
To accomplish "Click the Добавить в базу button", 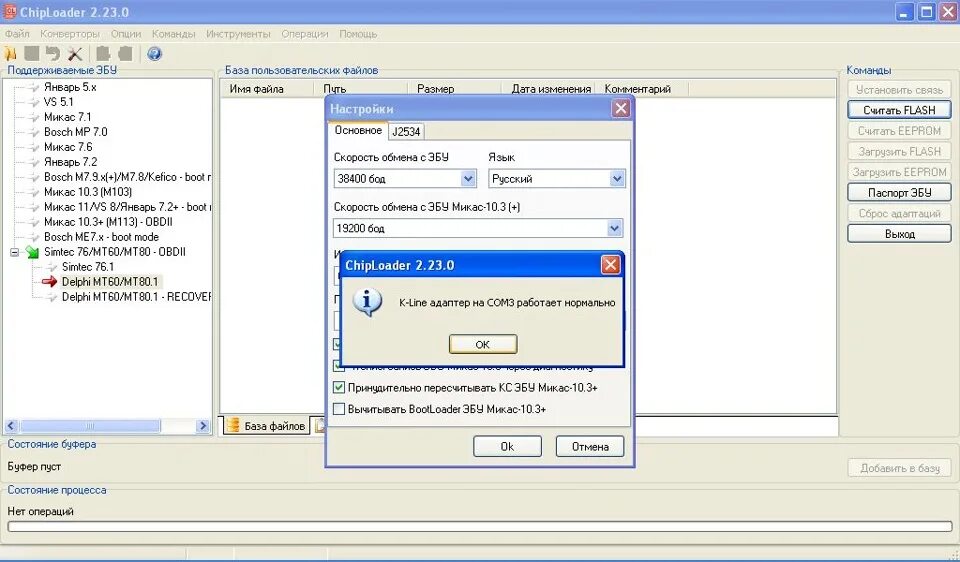I will 899,468.
